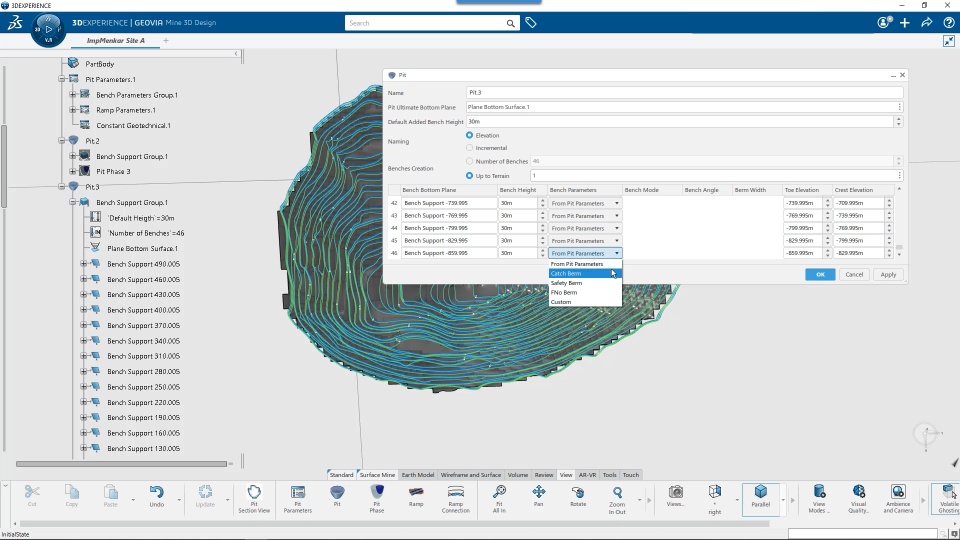Click the Pit Name field
960x540 pixels.
point(684,92)
